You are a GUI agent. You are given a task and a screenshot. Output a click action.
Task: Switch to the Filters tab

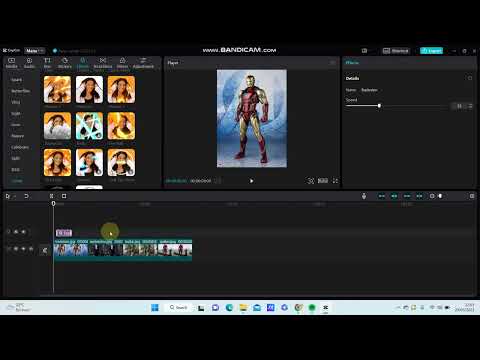tap(122, 63)
